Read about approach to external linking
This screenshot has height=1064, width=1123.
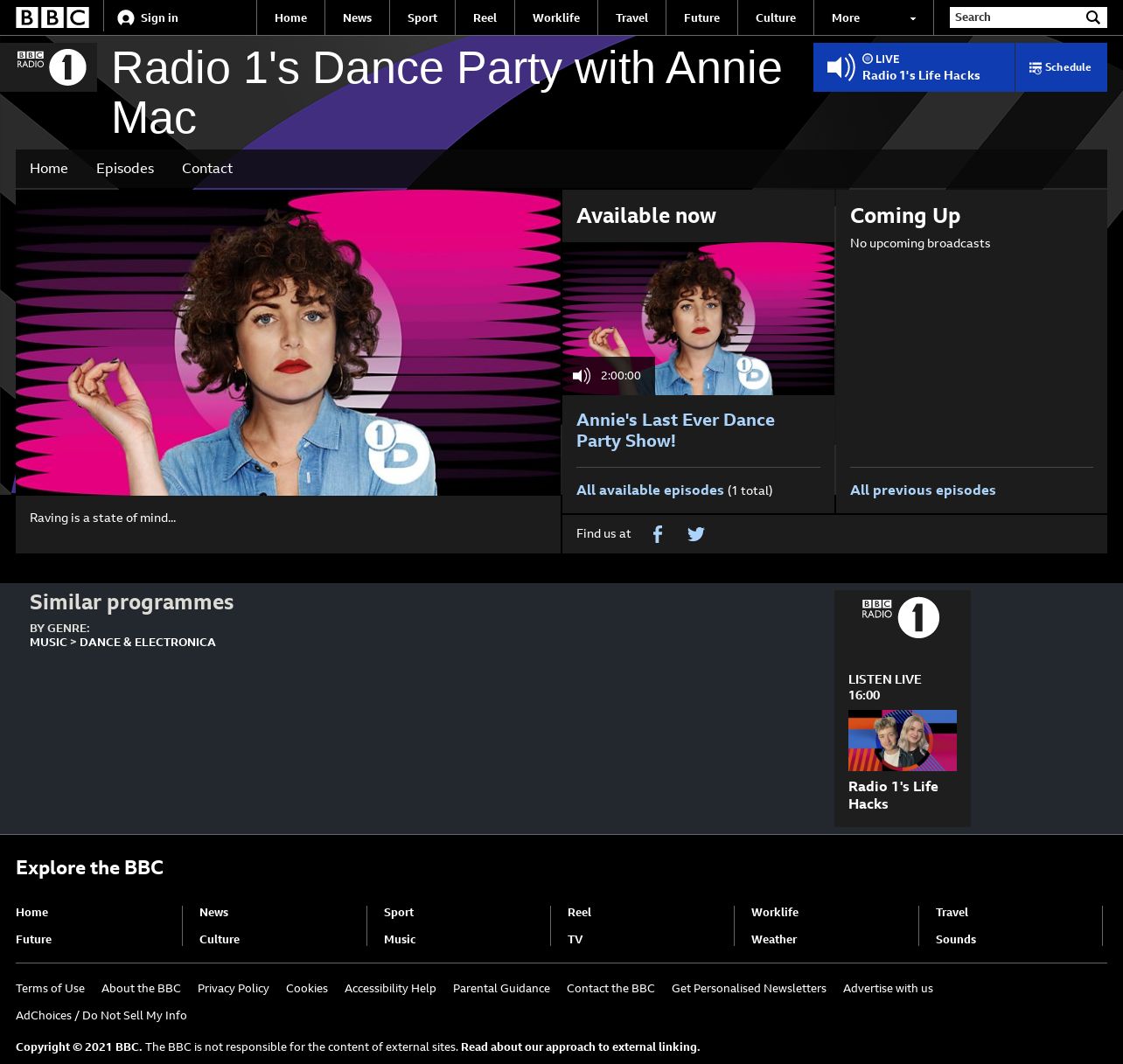point(580,1047)
